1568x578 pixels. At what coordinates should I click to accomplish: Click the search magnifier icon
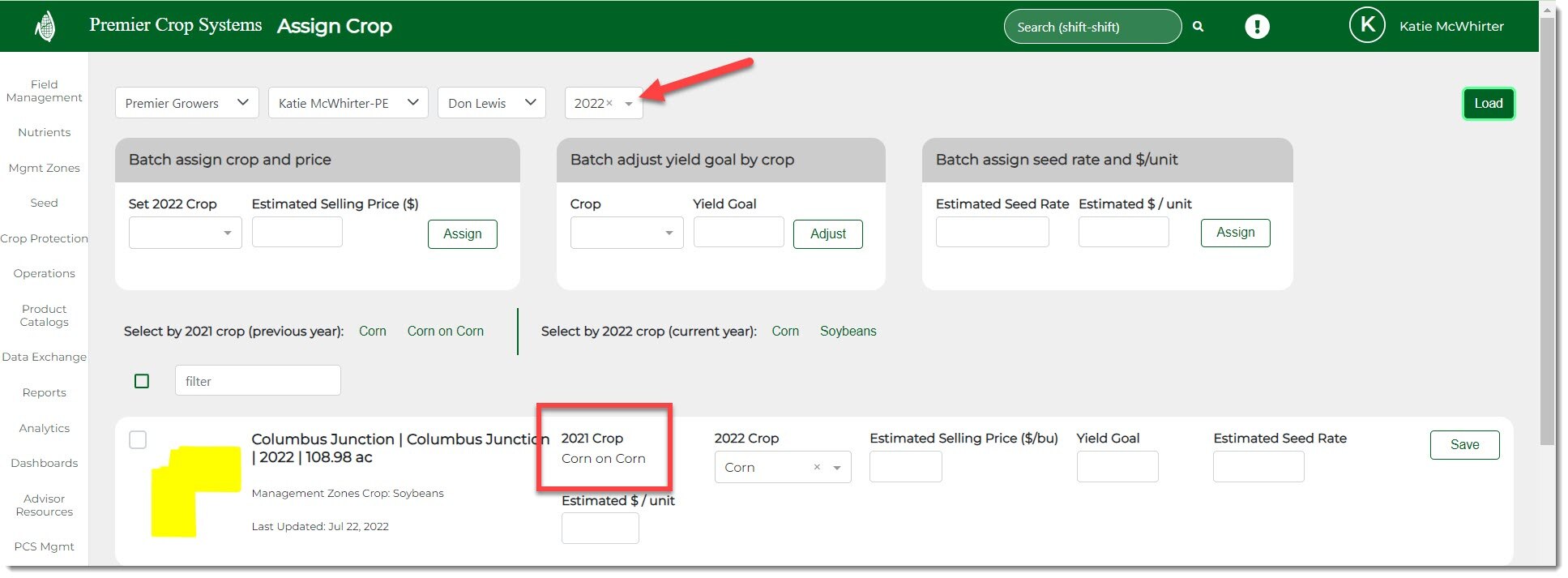(1198, 27)
